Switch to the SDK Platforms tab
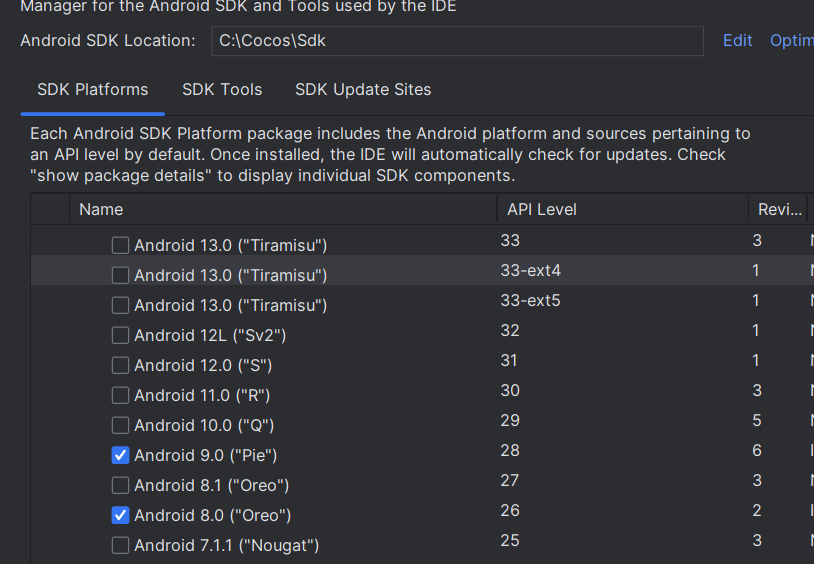This screenshot has width=814, height=564. 92,90
